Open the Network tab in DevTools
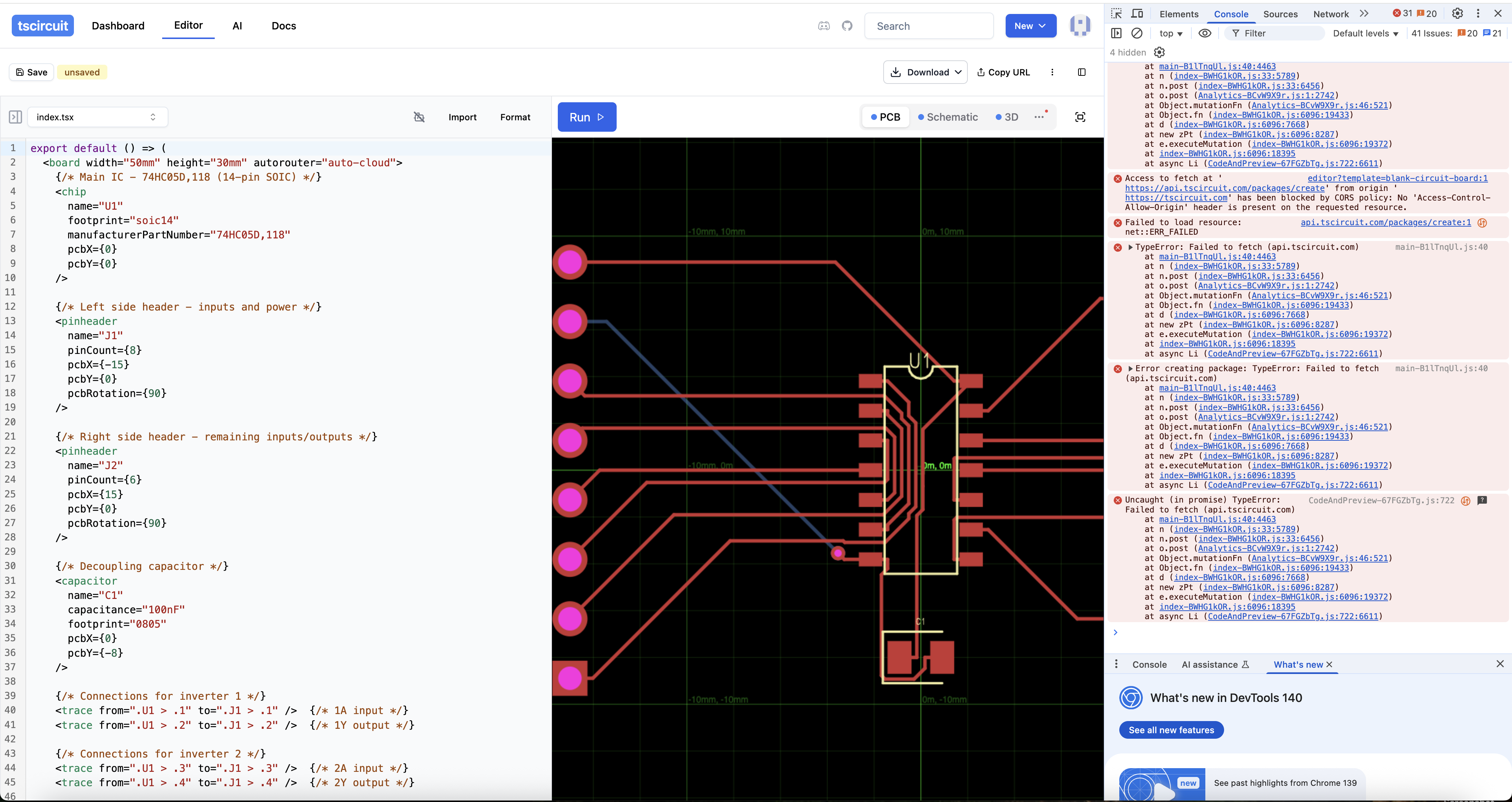 1331,14
